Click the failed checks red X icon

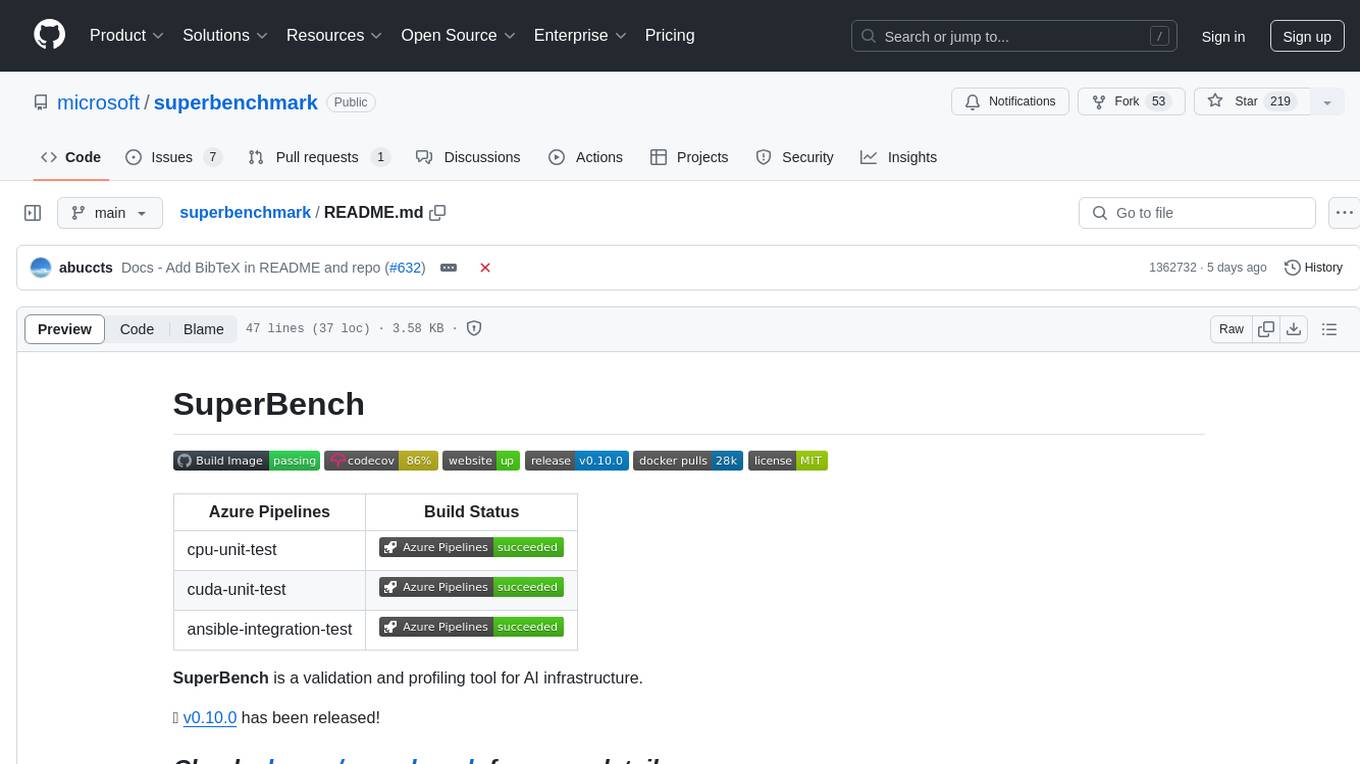pyautogui.click(x=485, y=268)
